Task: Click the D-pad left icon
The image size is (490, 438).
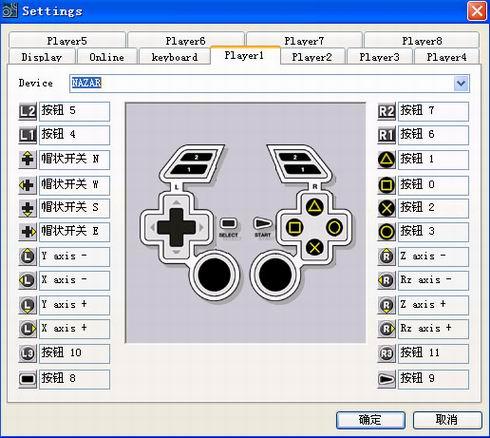Action: 27,185
